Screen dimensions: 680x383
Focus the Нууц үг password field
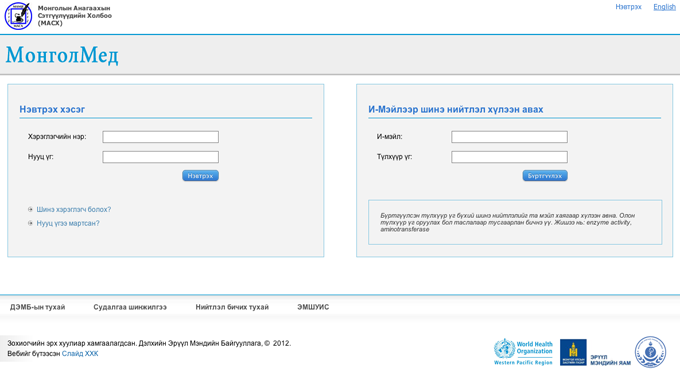160,157
